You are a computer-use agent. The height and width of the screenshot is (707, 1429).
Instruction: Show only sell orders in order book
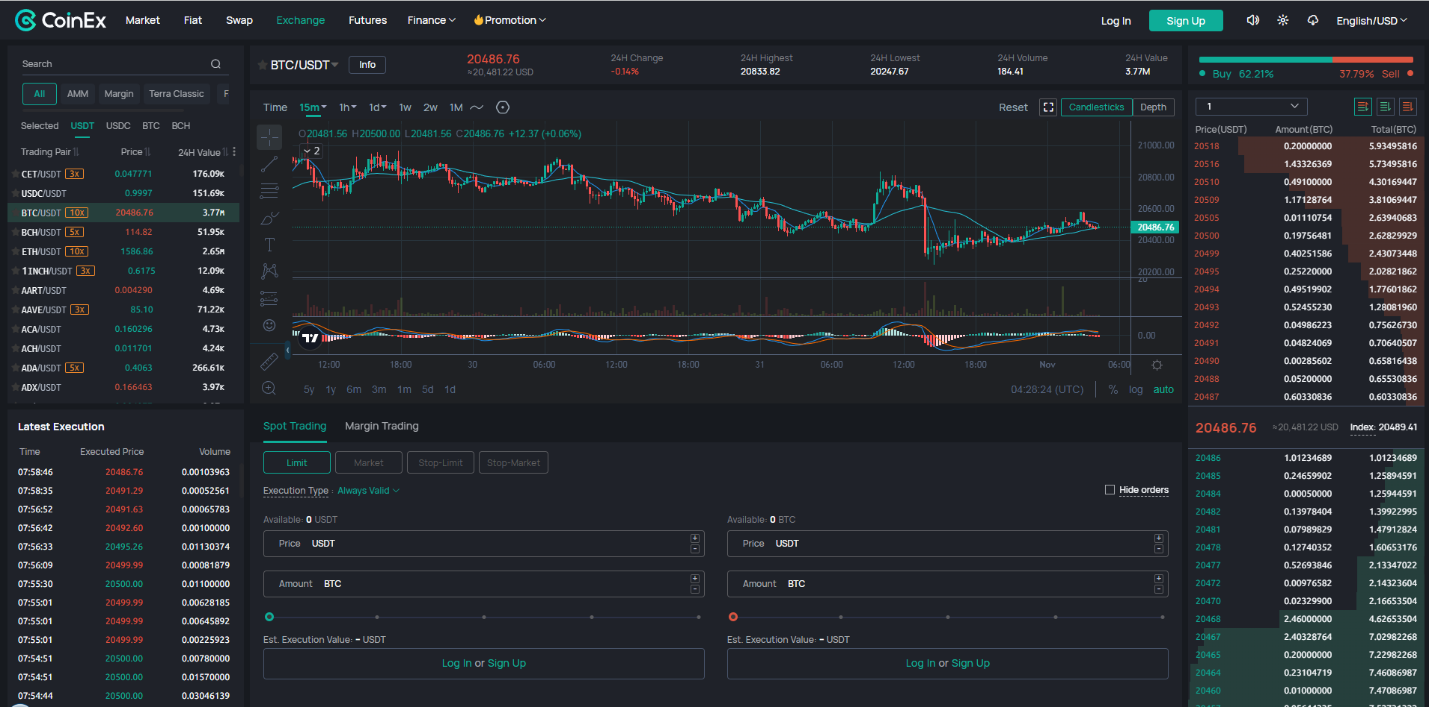(x=1408, y=107)
